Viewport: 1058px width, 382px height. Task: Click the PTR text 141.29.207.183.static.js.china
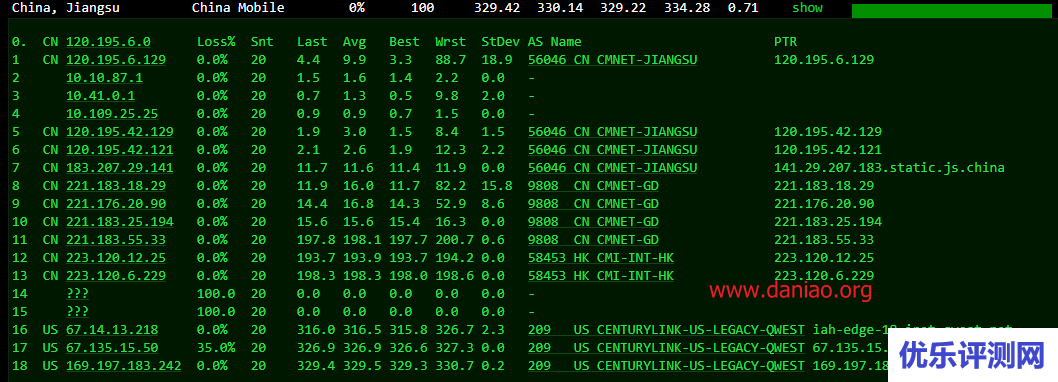tap(889, 167)
